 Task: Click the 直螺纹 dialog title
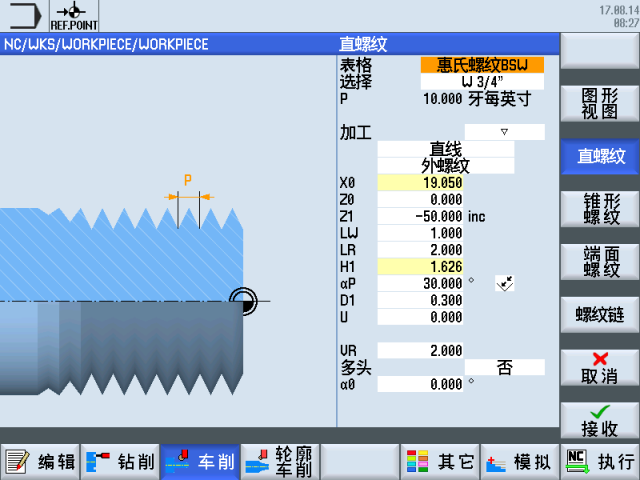coord(363,44)
